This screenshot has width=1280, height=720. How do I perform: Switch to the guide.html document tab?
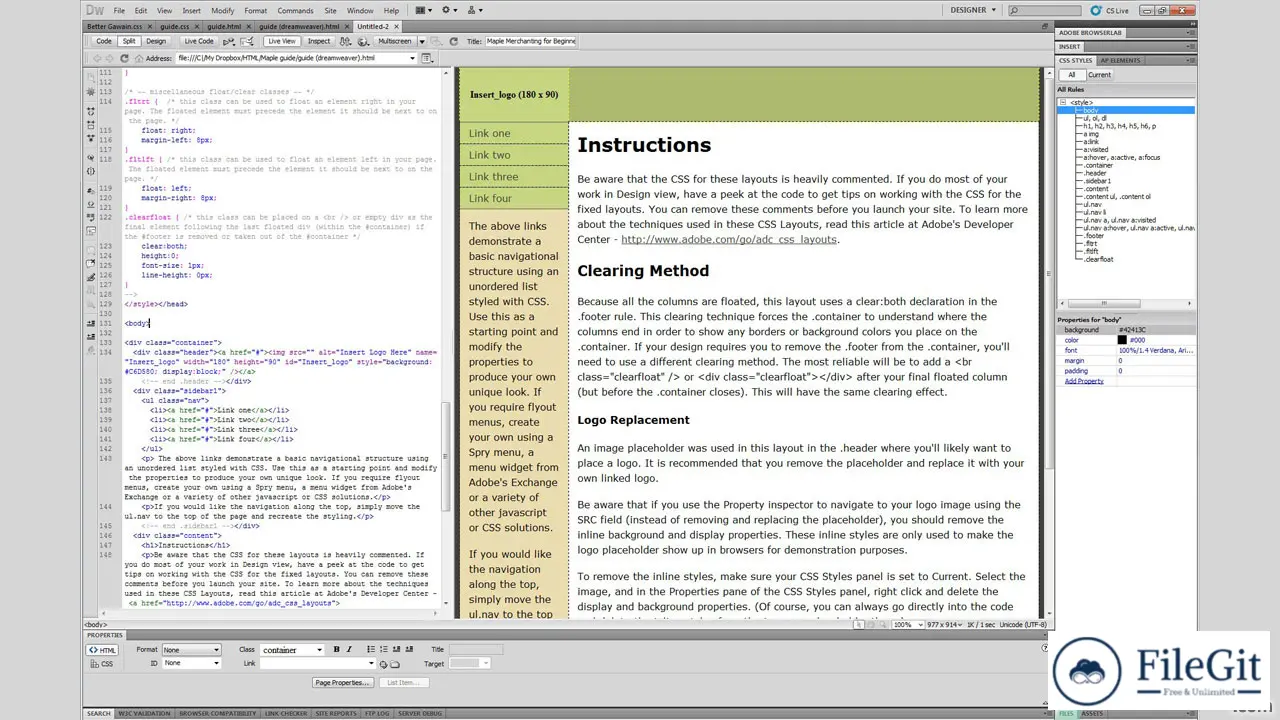224,27
